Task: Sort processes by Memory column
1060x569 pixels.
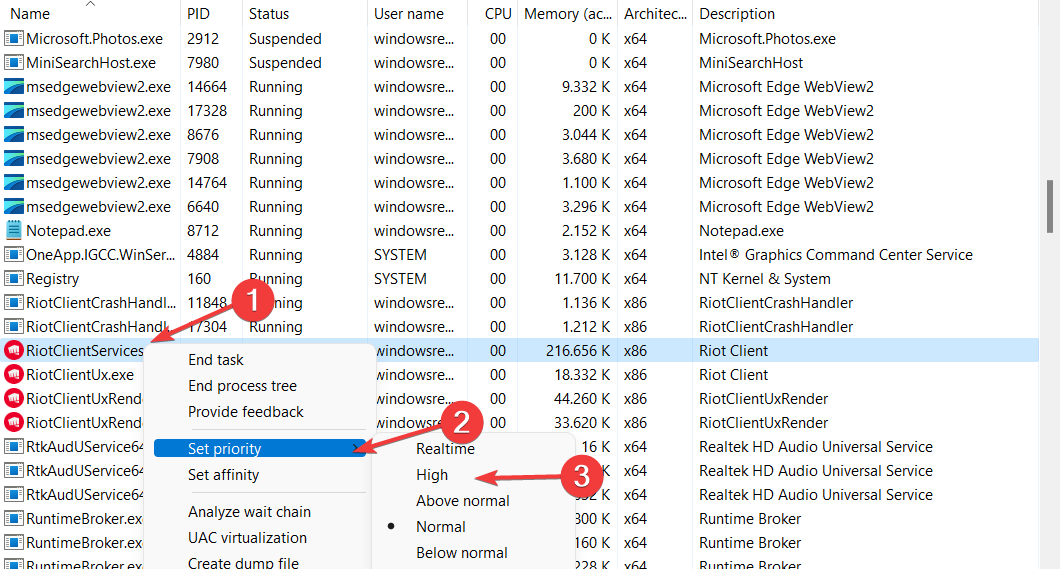Action: [x=565, y=14]
